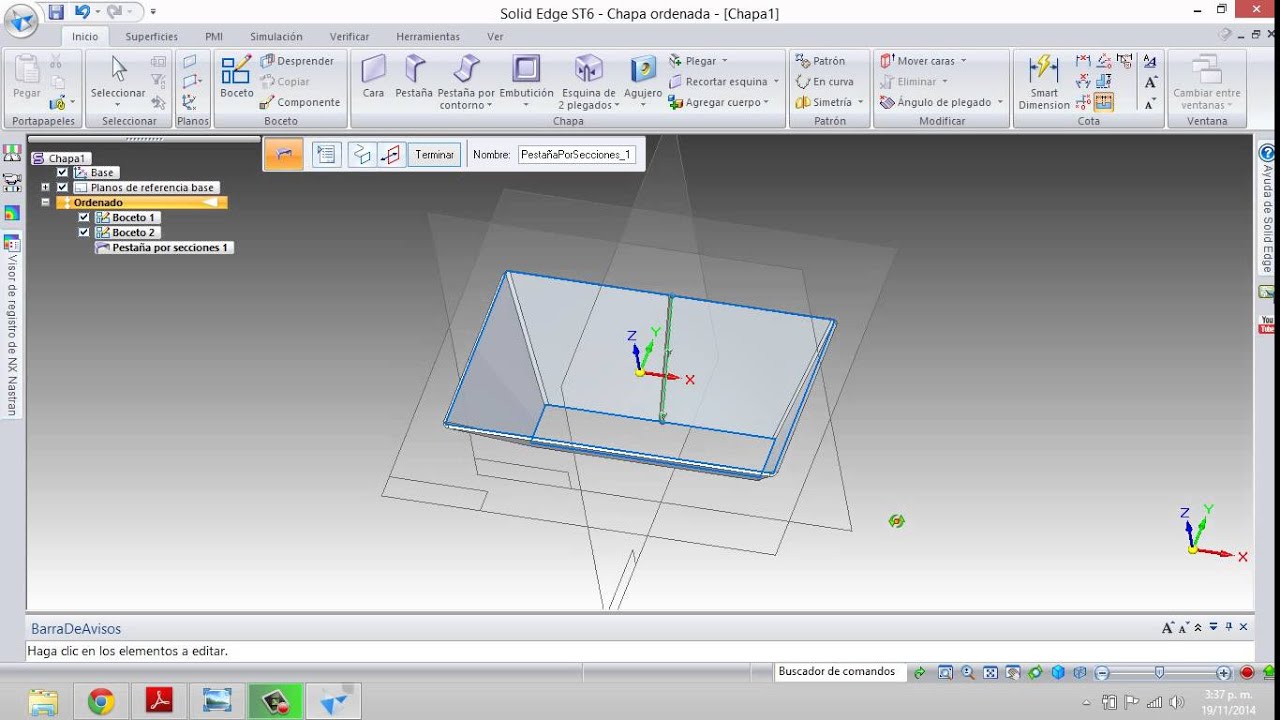
Task: Click the rotate view icon in status bar
Action: pyautogui.click(x=1035, y=673)
